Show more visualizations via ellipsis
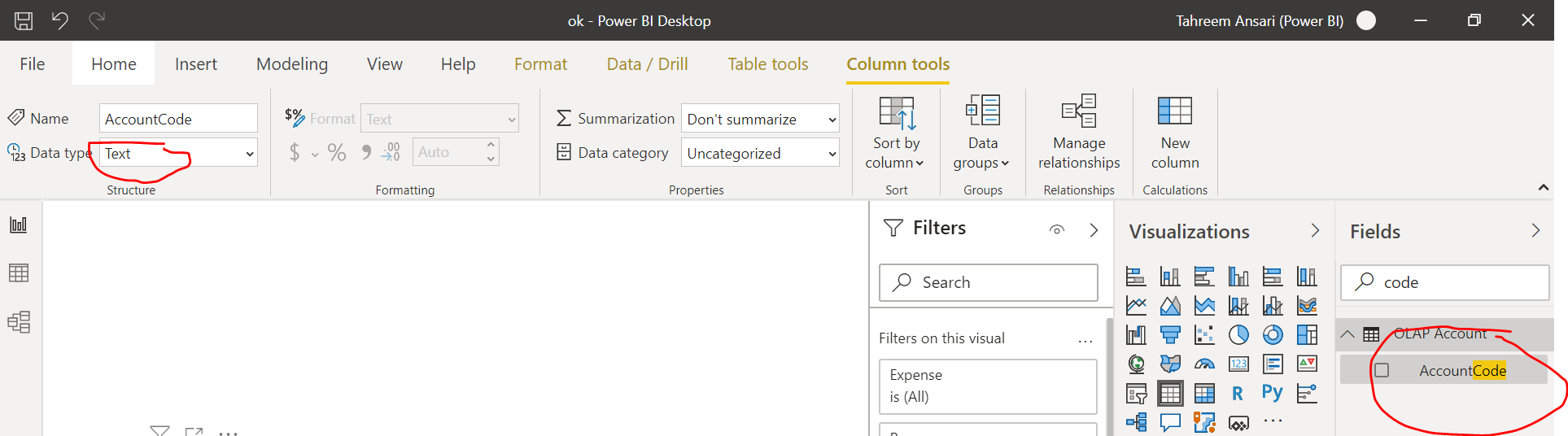 coord(1273,421)
